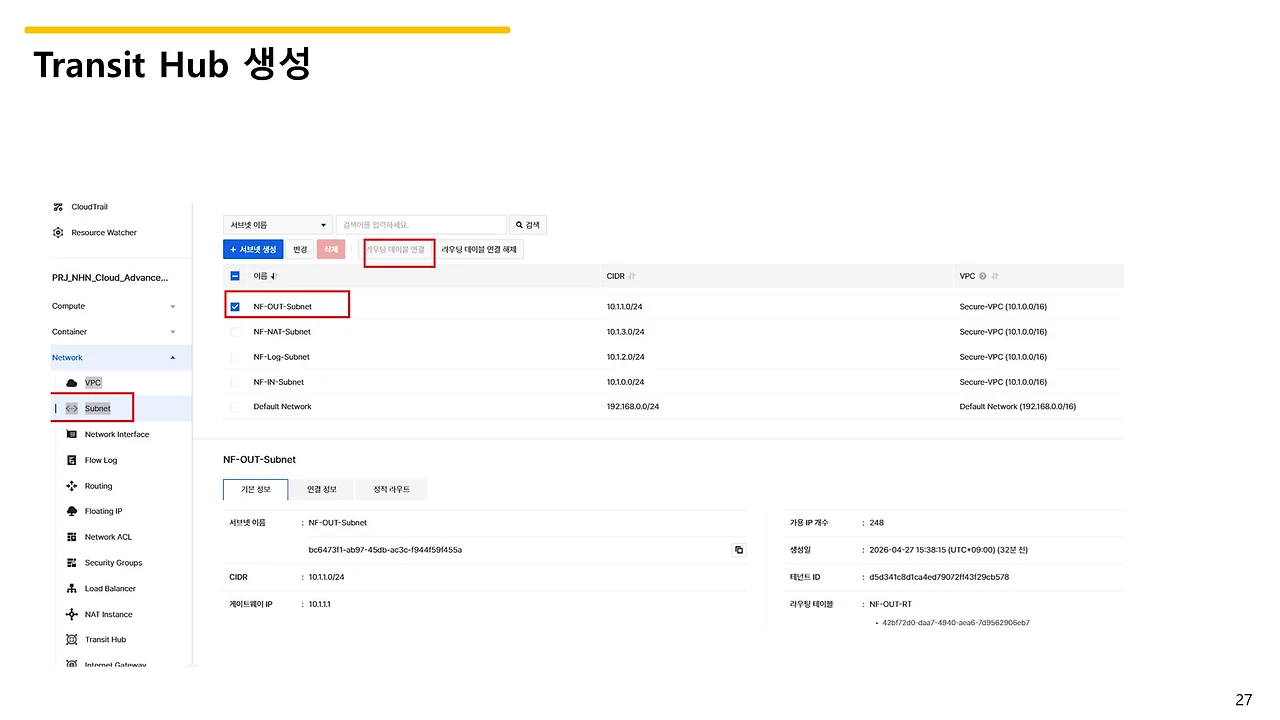Open Routing icon in sidebar
The image size is (1280, 720).
[x=71, y=486]
